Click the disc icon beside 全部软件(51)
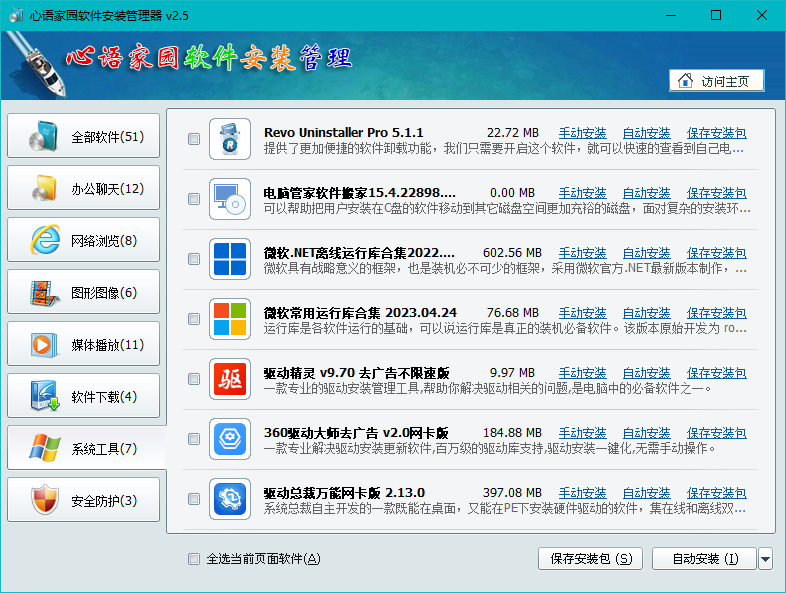This screenshot has width=786, height=593. click(x=44, y=136)
